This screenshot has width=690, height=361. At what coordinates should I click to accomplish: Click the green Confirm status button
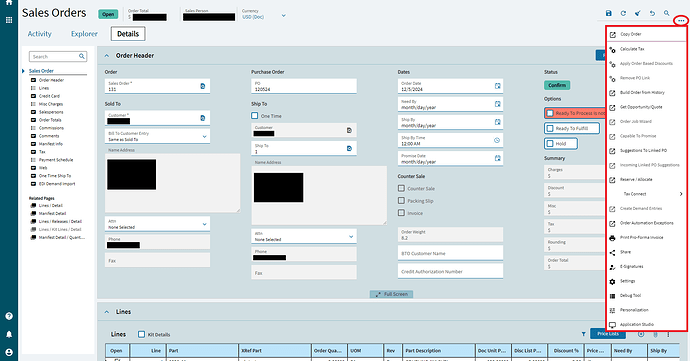(557, 85)
